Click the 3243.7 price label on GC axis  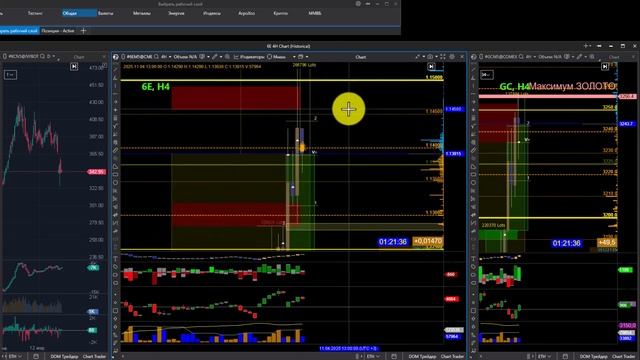(x=627, y=124)
